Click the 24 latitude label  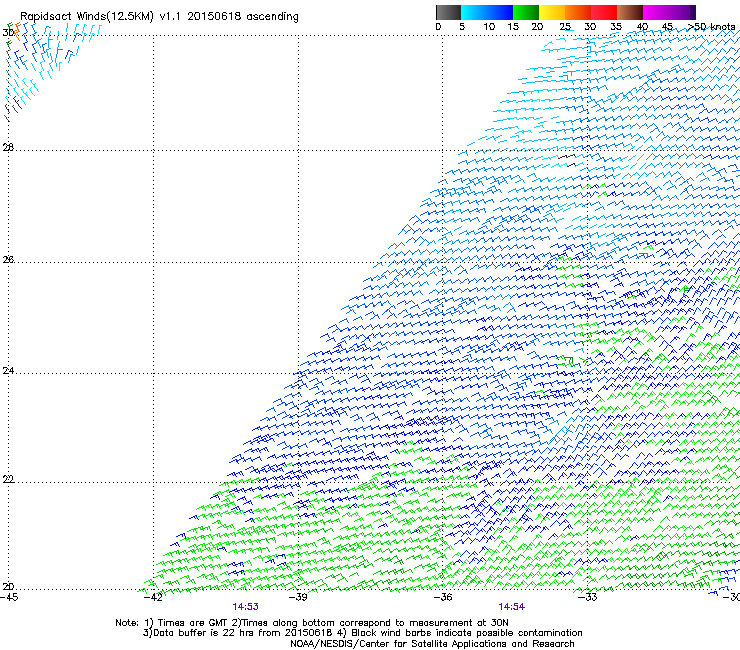[x=8, y=371]
